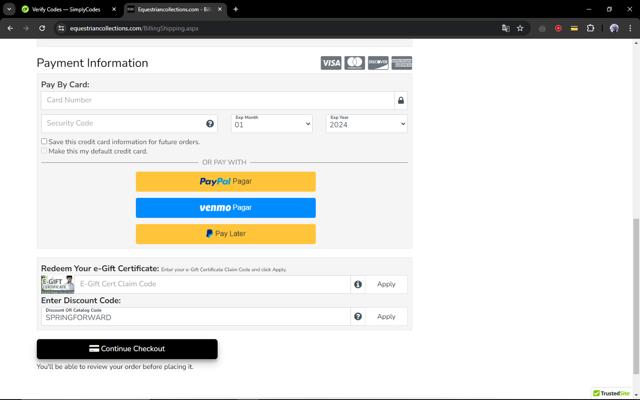Viewport: 640px width, 400px height.
Task: Click the E-Gift certificate thumbnail image
Action: [x=58, y=284]
